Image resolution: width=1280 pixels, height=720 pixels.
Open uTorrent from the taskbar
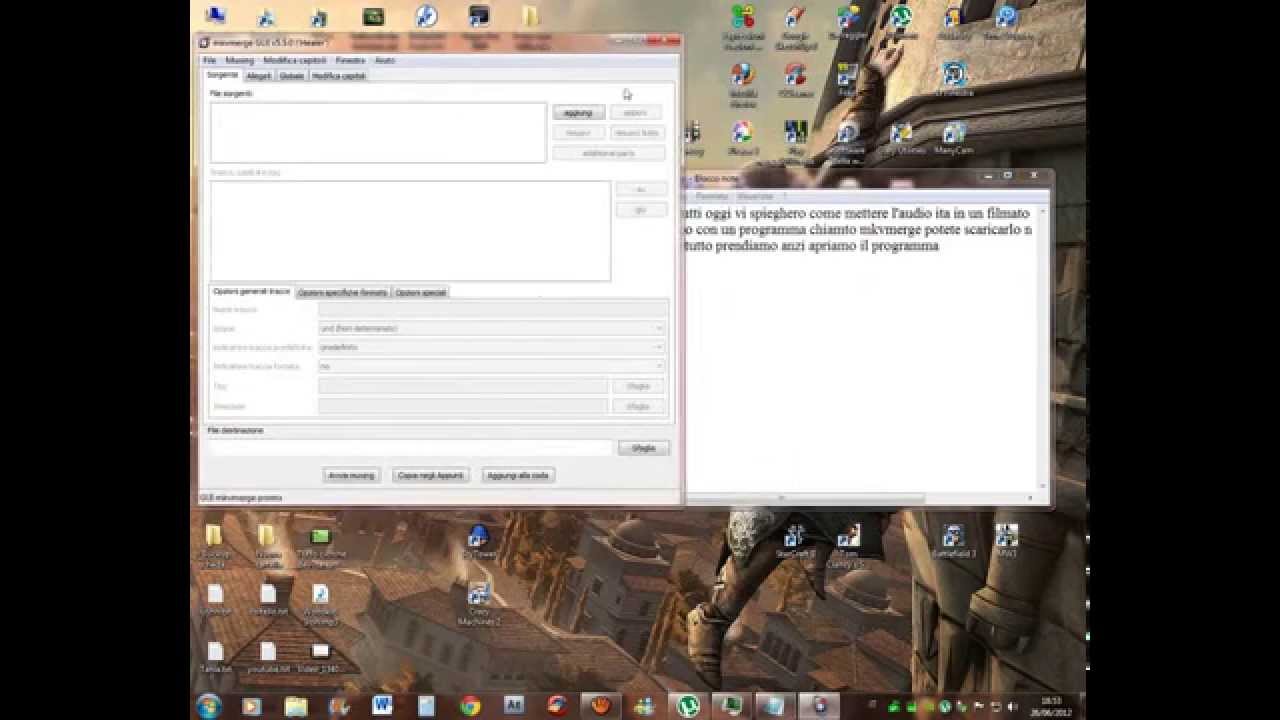click(689, 706)
